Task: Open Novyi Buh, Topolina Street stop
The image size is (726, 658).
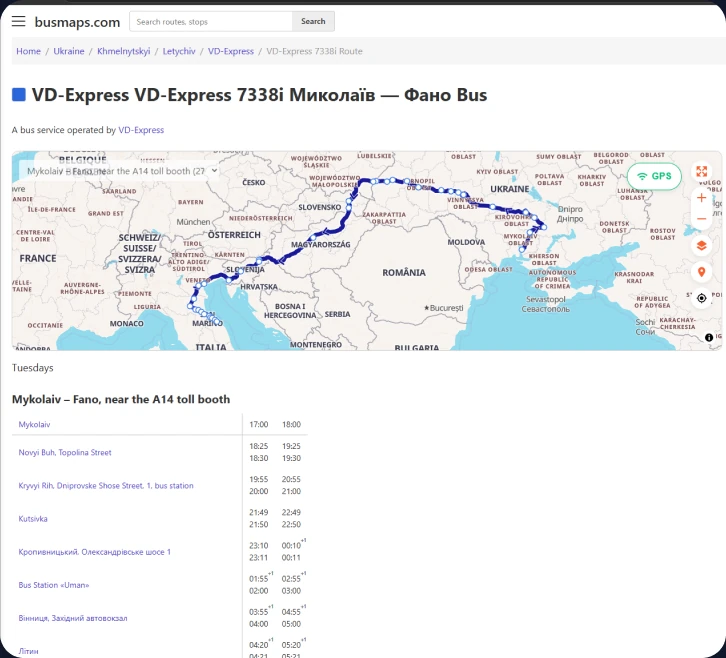Action: 65,452
